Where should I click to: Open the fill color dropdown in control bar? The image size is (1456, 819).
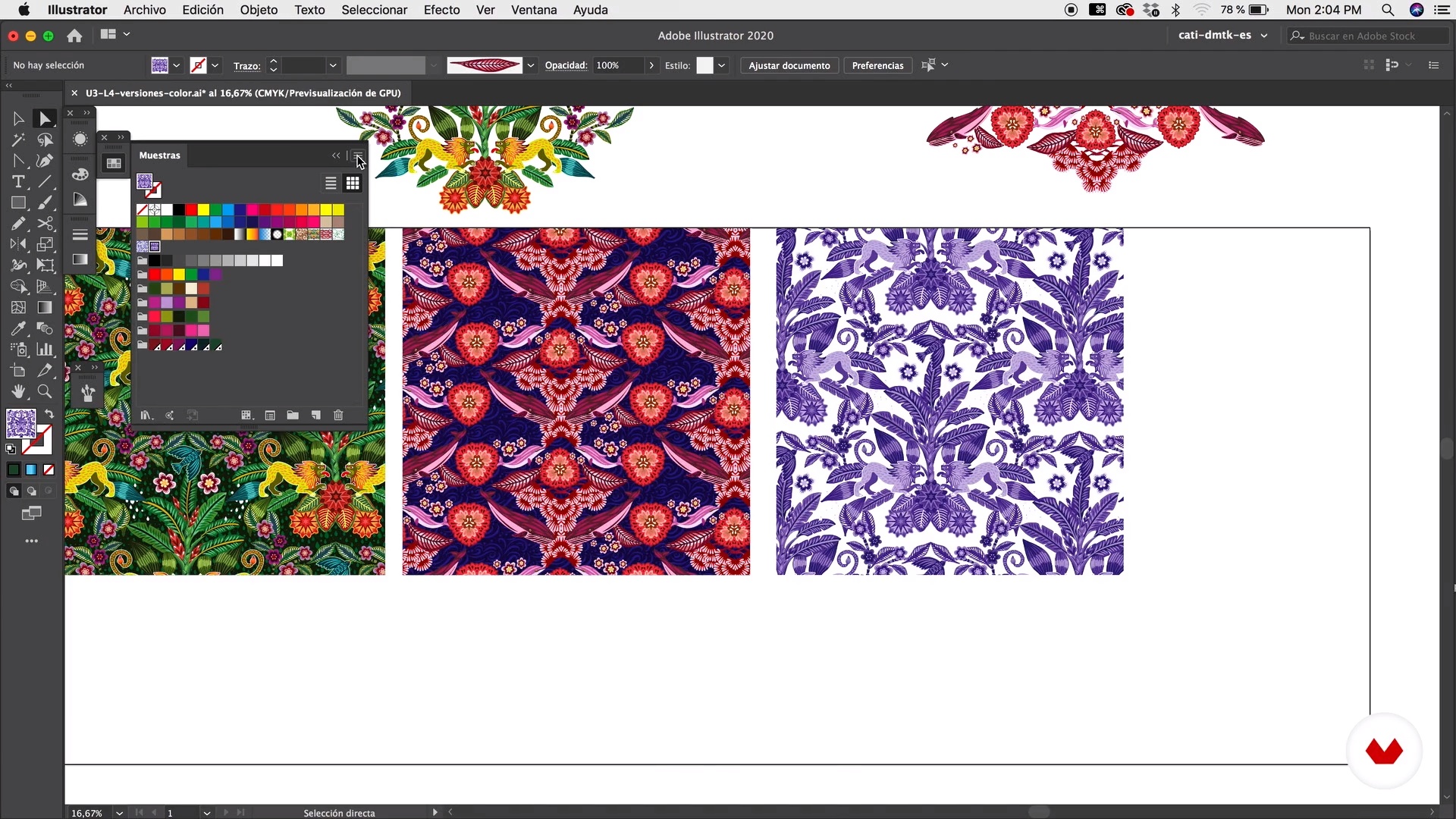(177, 65)
